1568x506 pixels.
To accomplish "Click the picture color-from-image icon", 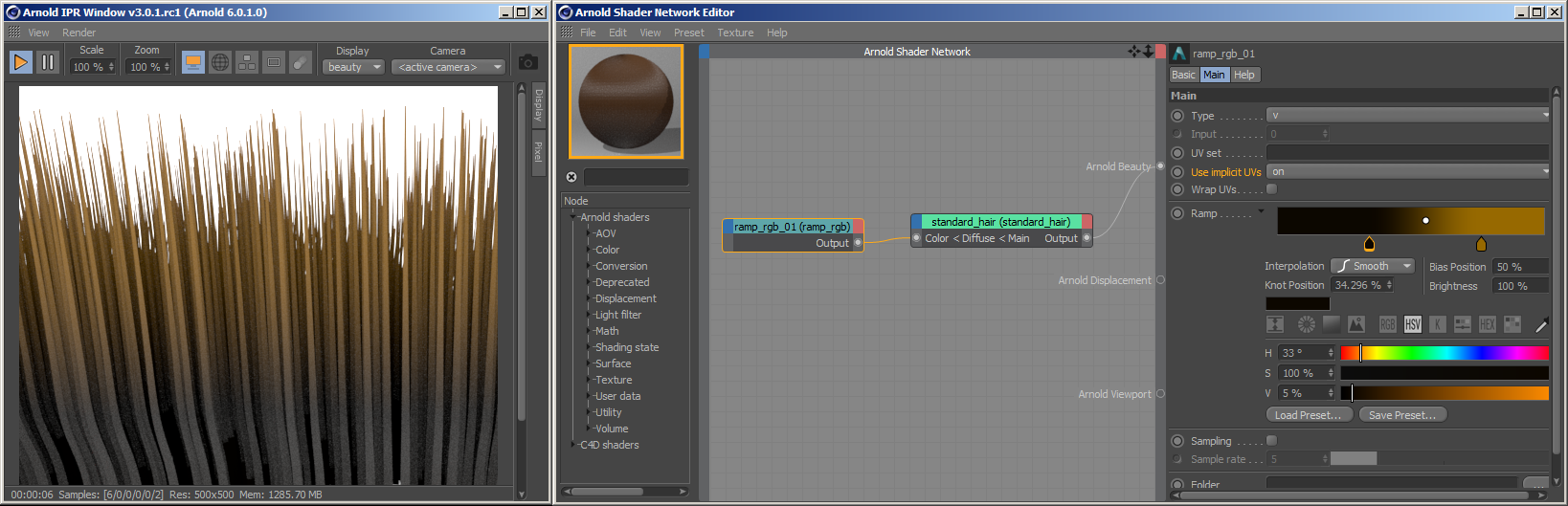I will [1356, 324].
